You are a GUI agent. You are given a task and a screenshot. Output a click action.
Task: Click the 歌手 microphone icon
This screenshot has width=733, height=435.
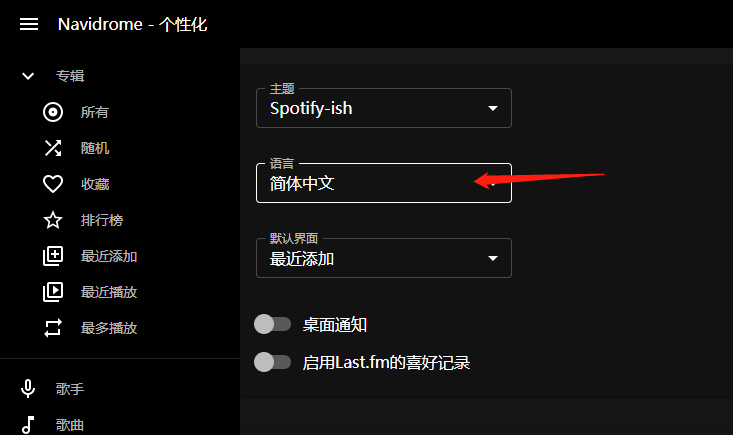28,389
